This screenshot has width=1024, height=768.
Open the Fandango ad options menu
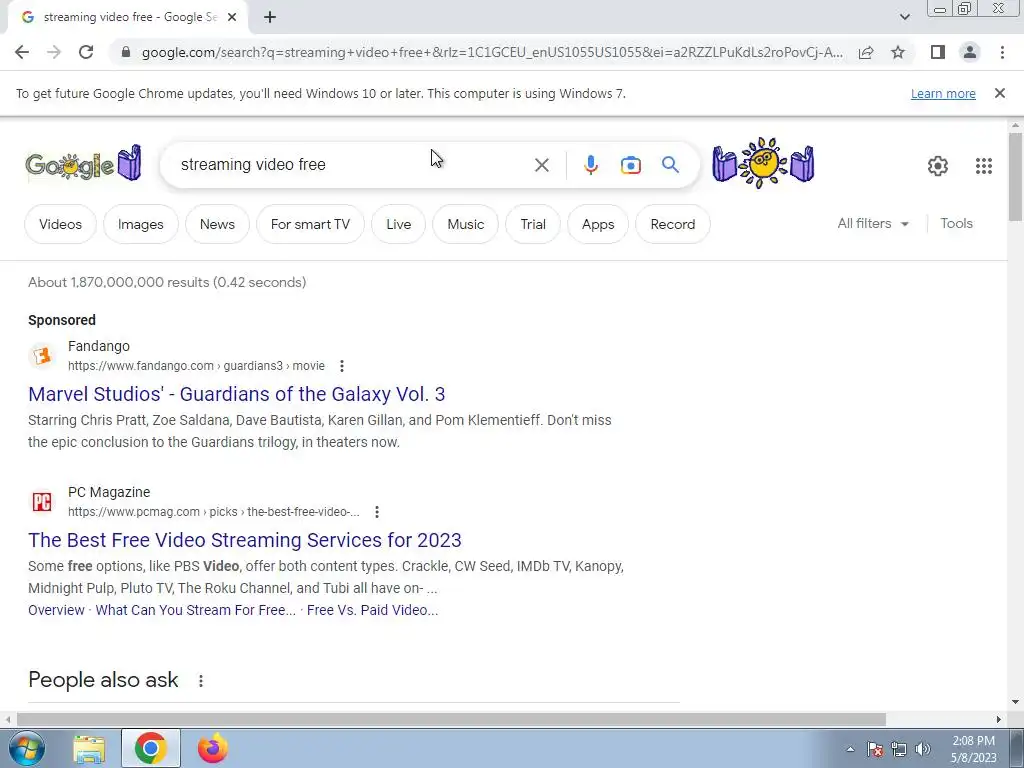click(x=342, y=366)
